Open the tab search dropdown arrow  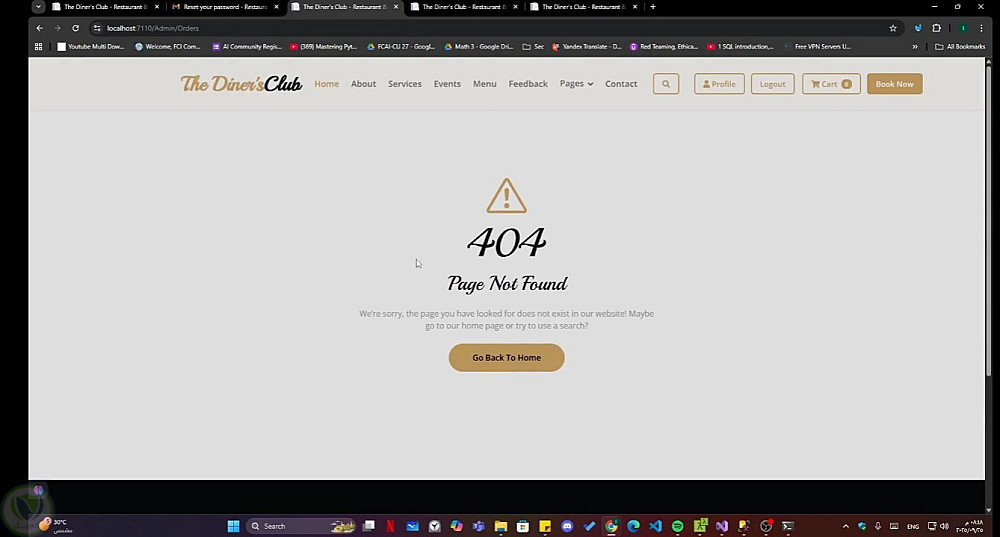pyautogui.click(x=38, y=7)
